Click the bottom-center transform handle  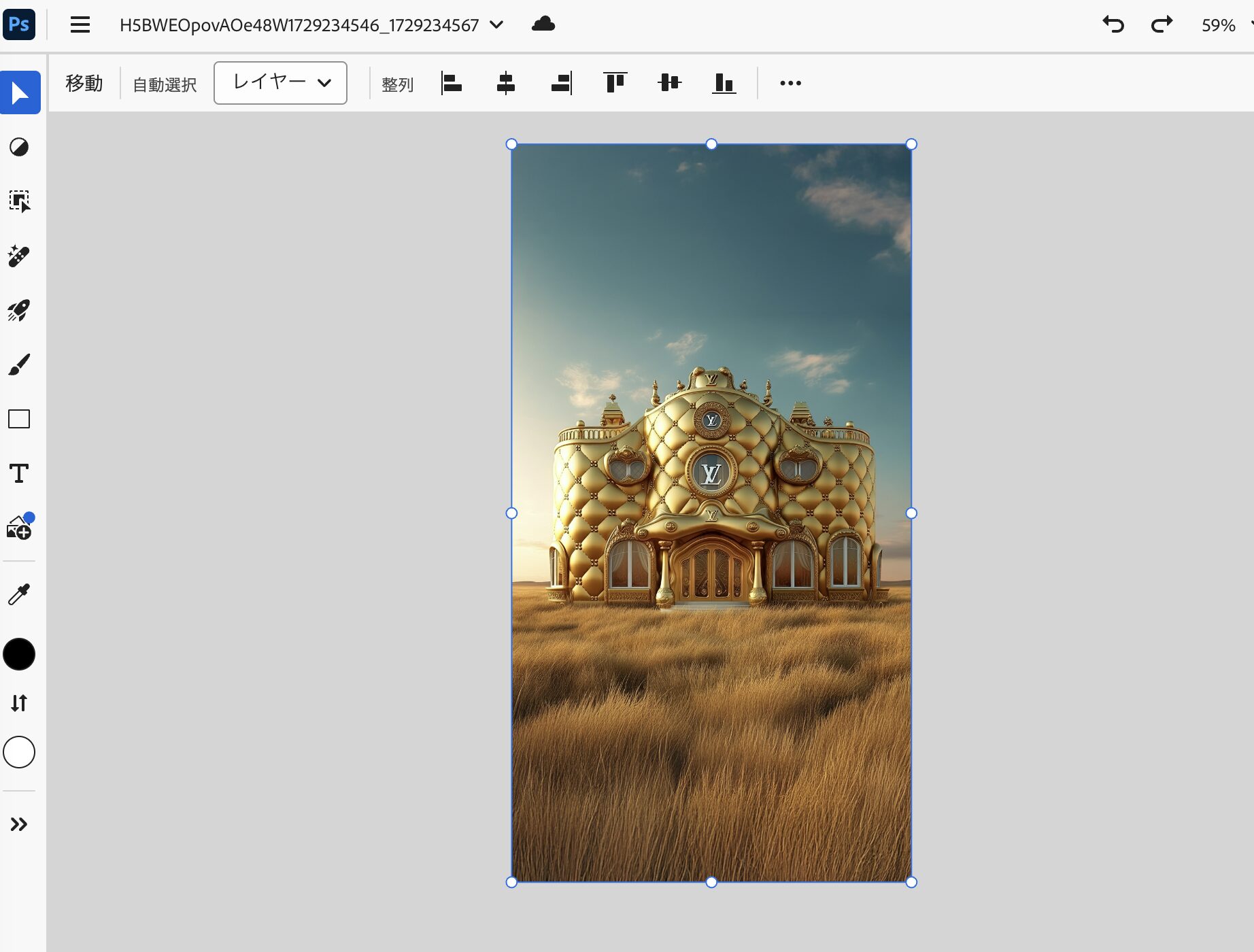point(711,882)
